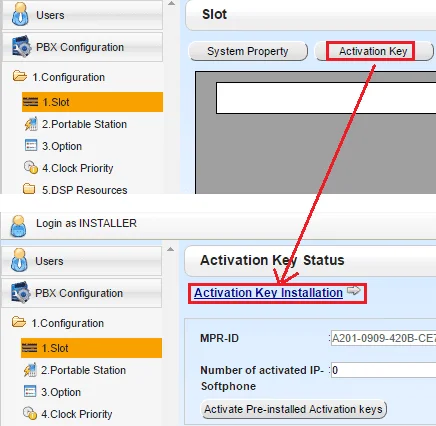The image size is (436, 426).
Task: Click the MPR-ID text field
Action: (x=383, y=338)
